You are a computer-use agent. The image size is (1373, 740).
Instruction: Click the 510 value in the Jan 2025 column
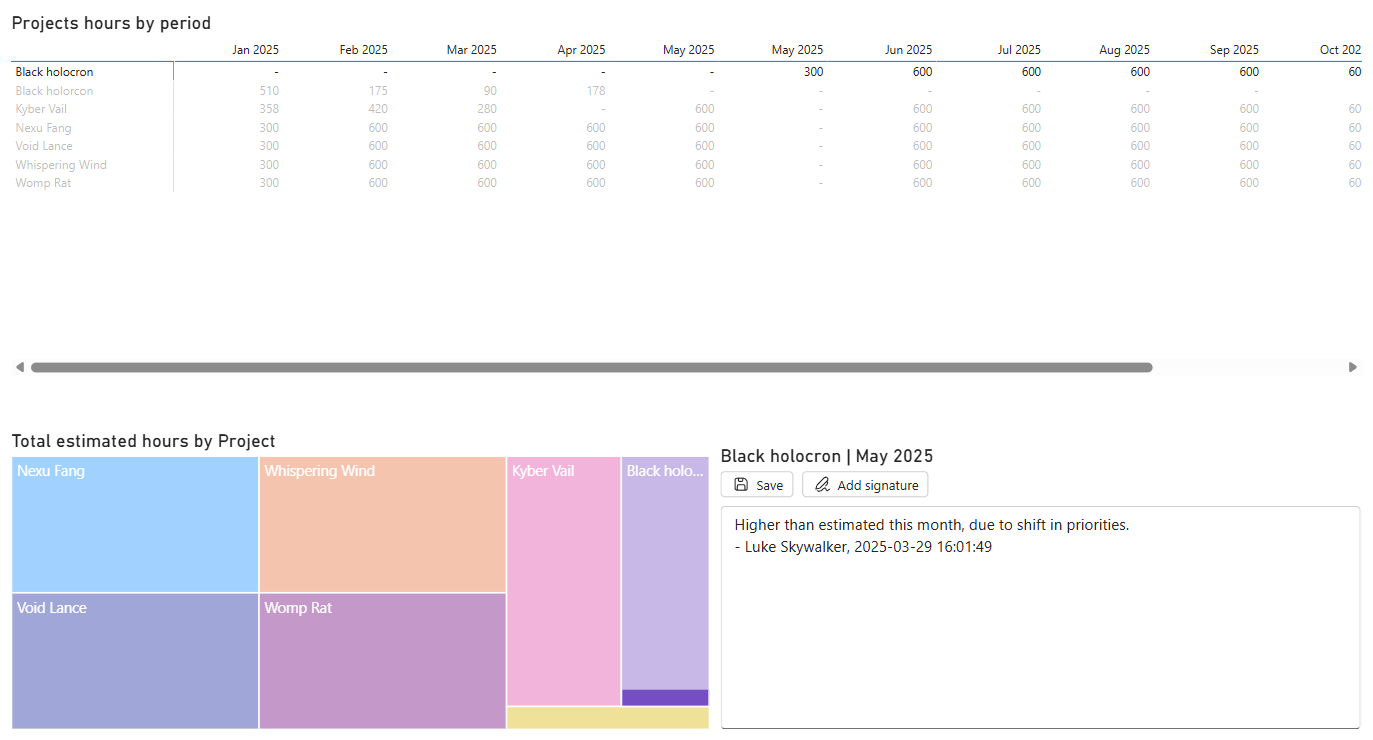pos(268,91)
